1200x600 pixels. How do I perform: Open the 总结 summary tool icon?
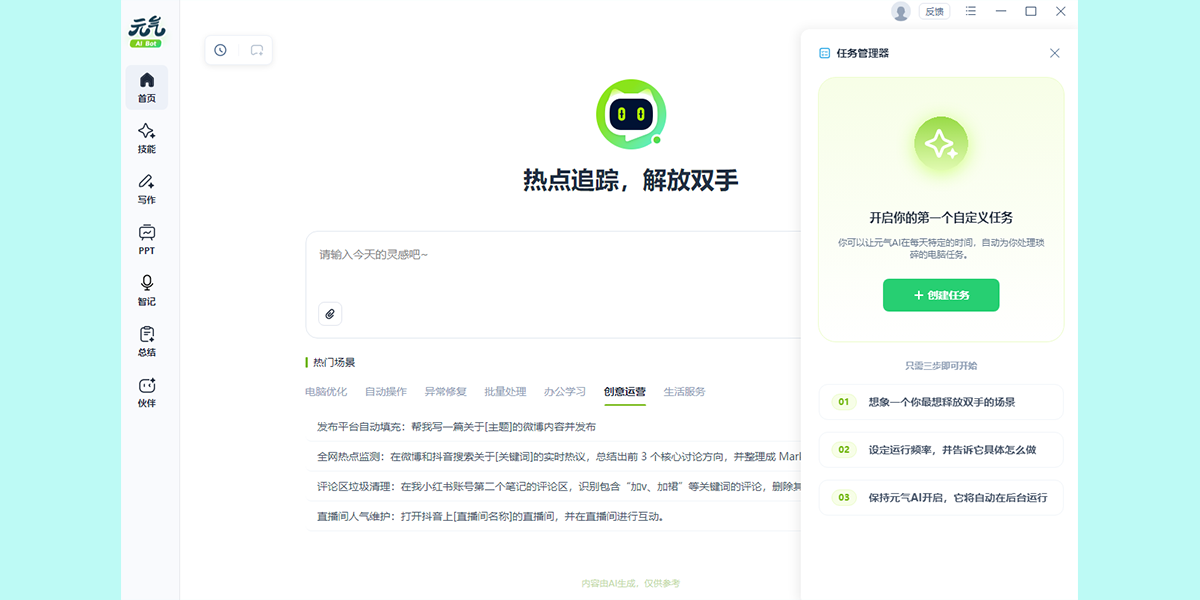click(x=146, y=339)
